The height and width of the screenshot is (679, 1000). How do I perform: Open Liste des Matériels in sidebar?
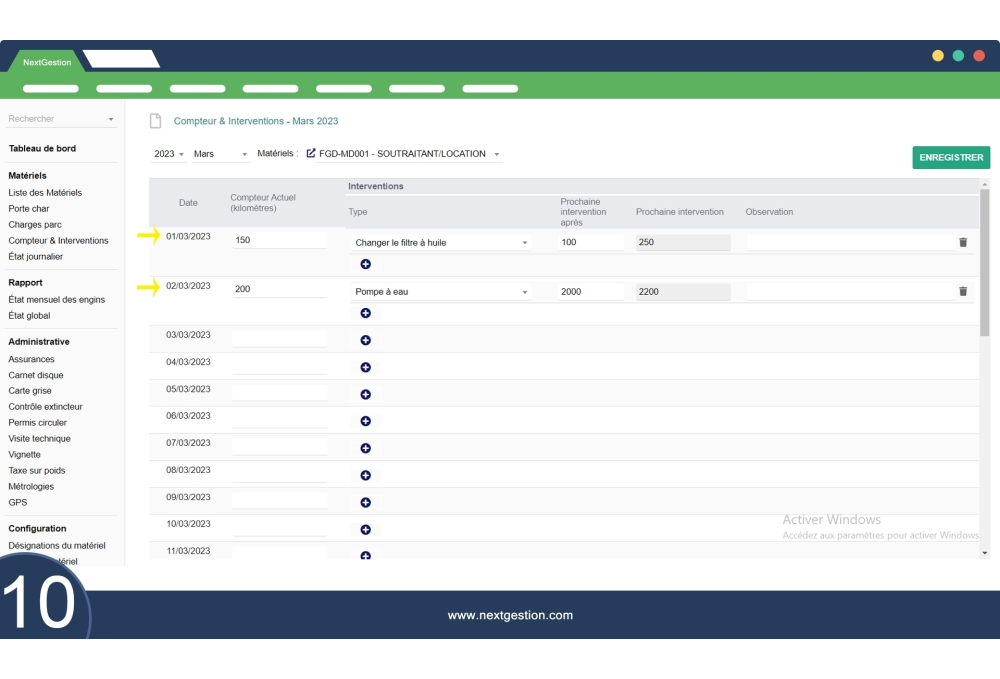point(45,193)
